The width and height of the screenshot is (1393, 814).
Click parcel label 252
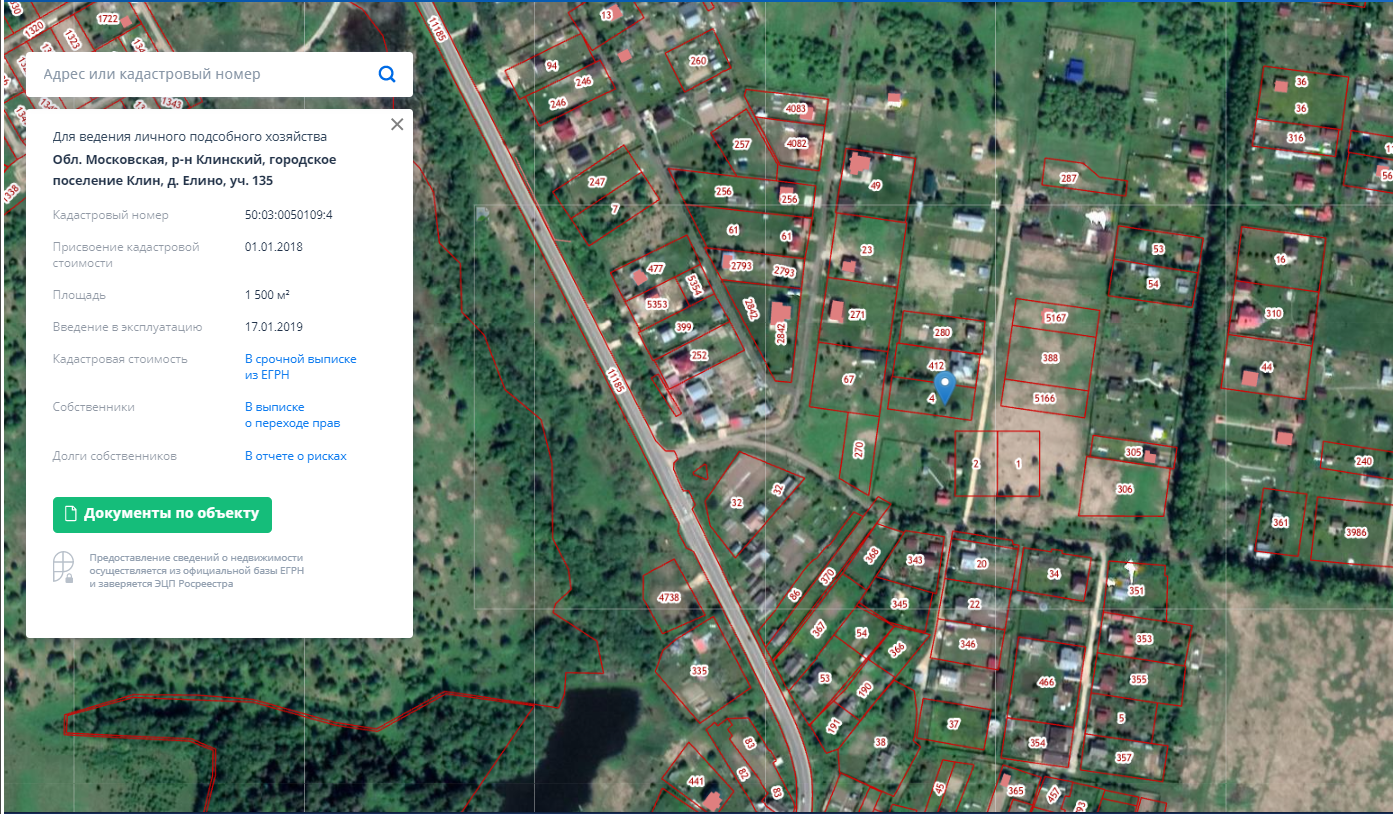click(699, 355)
